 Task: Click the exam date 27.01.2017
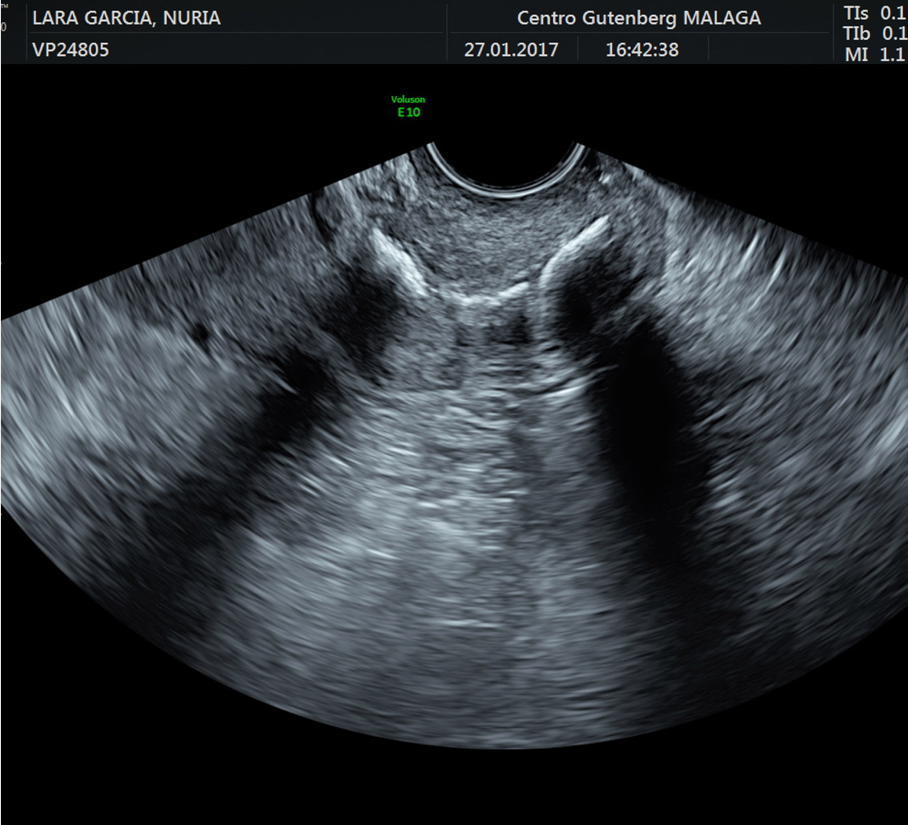coord(511,50)
